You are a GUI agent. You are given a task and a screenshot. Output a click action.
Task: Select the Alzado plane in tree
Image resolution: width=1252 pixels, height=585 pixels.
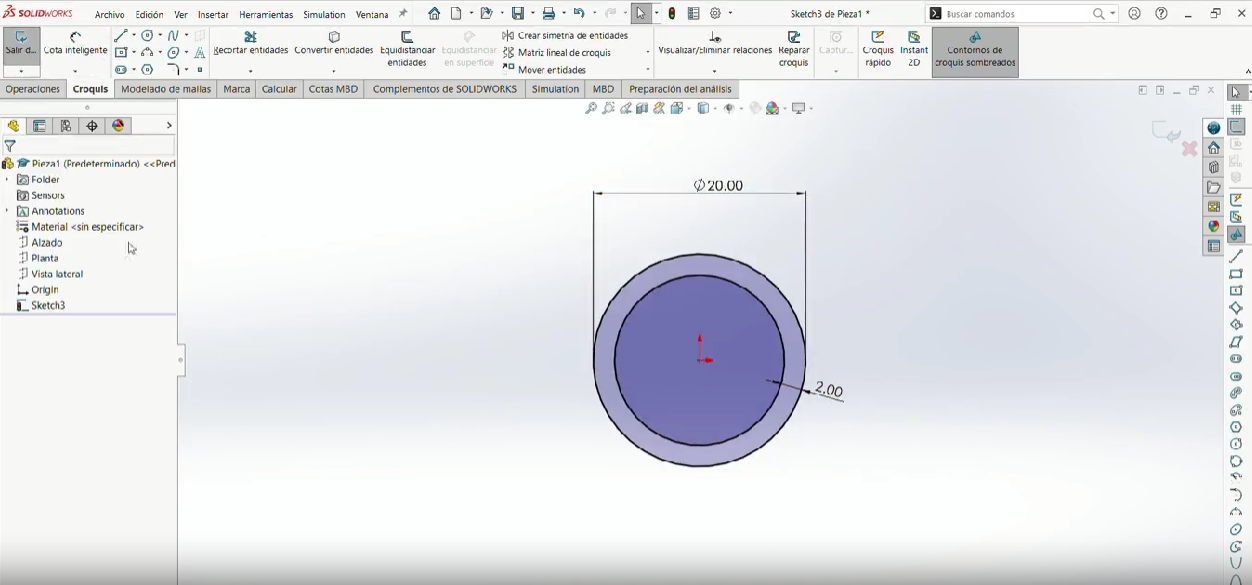(46, 243)
